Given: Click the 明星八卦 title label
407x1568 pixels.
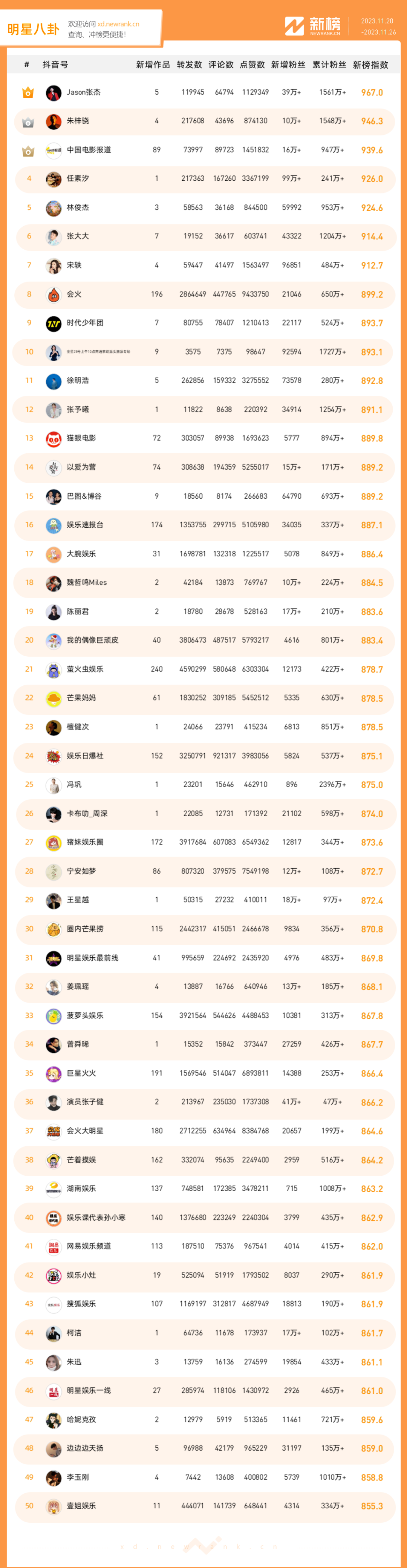Looking at the screenshot, I should point(34,29).
